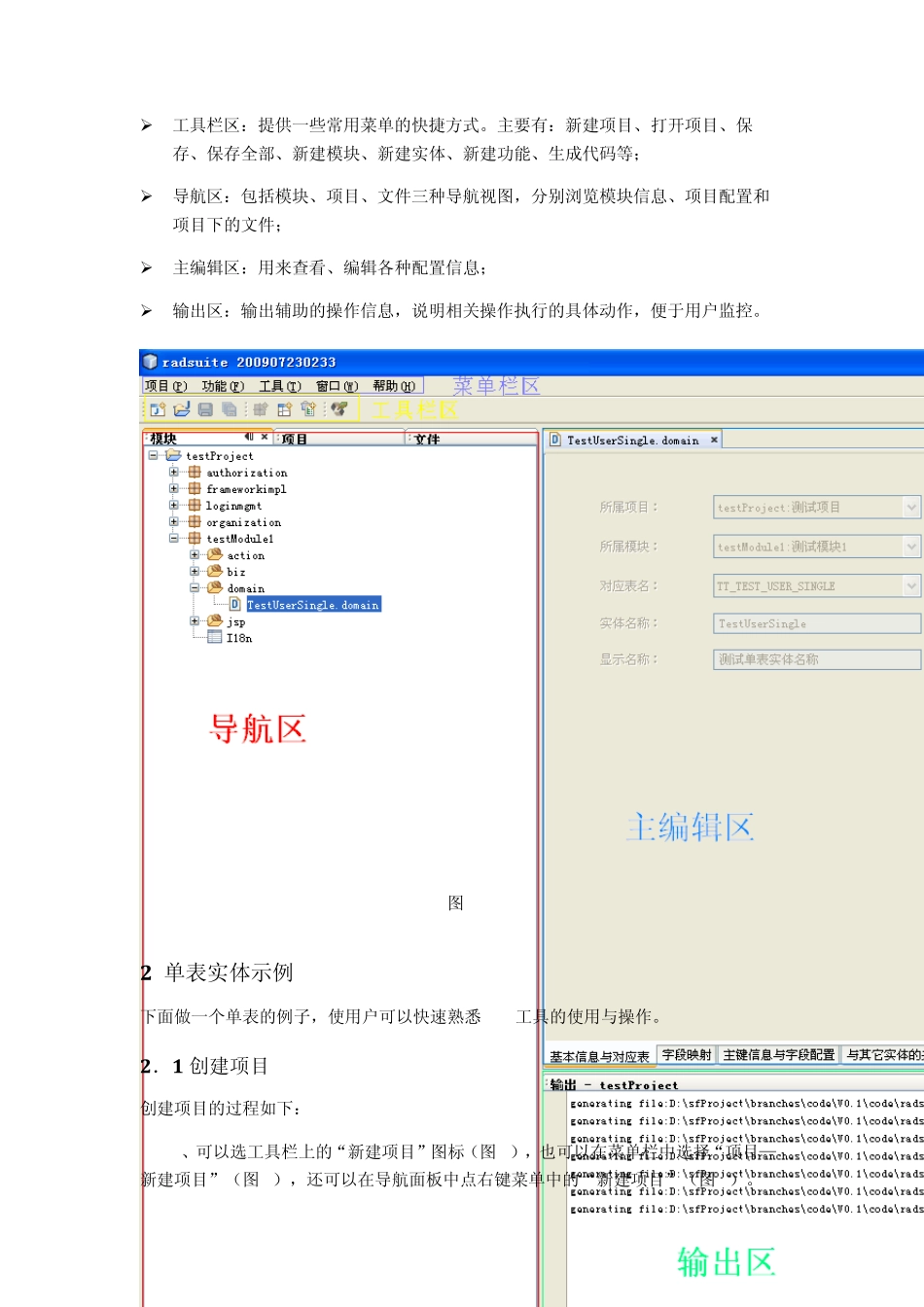The height and width of the screenshot is (1307, 924).
Task: Switch to 与其它实体的 tab
Action: [x=882, y=1054]
